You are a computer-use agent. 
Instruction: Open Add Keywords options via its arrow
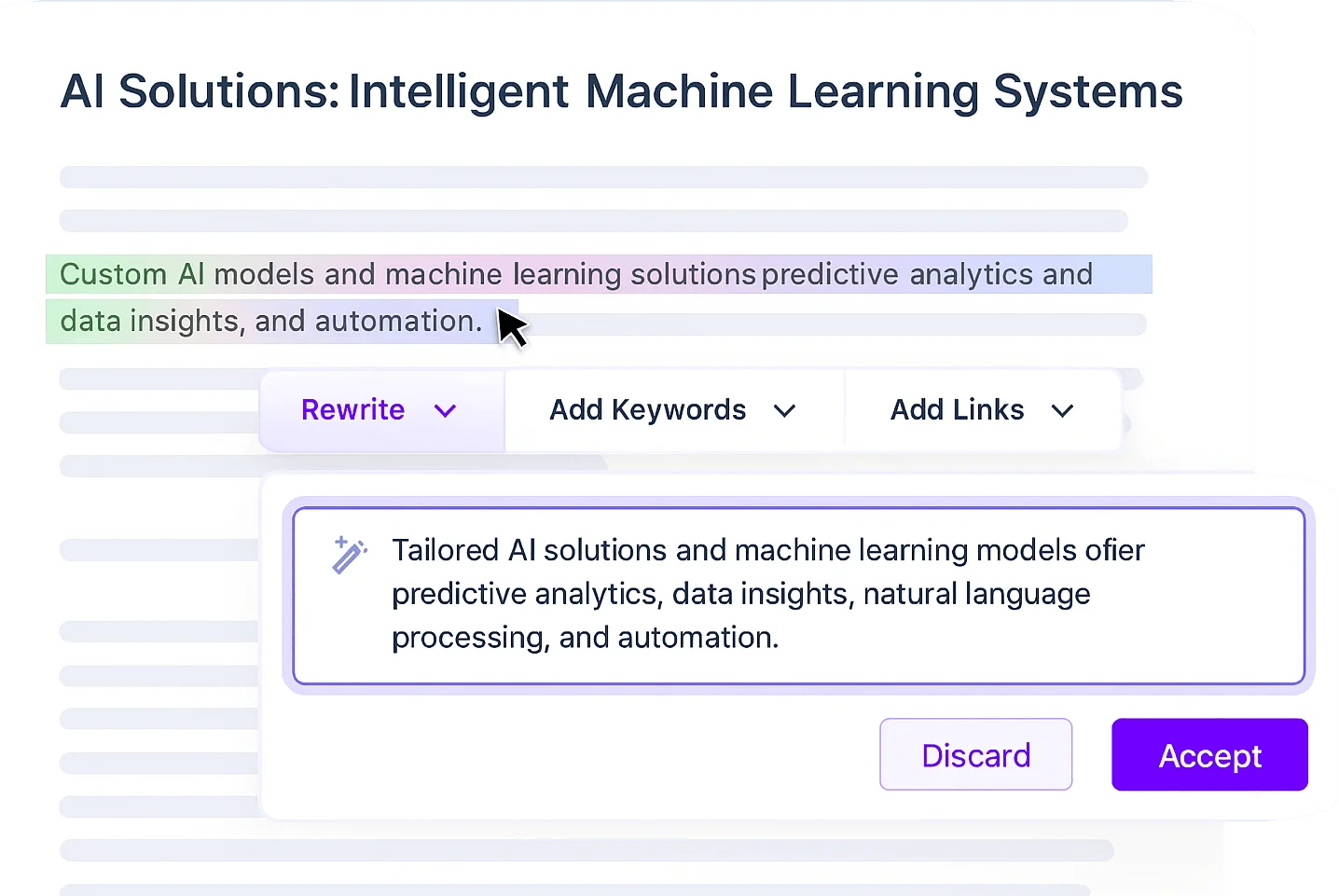tap(785, 410)
